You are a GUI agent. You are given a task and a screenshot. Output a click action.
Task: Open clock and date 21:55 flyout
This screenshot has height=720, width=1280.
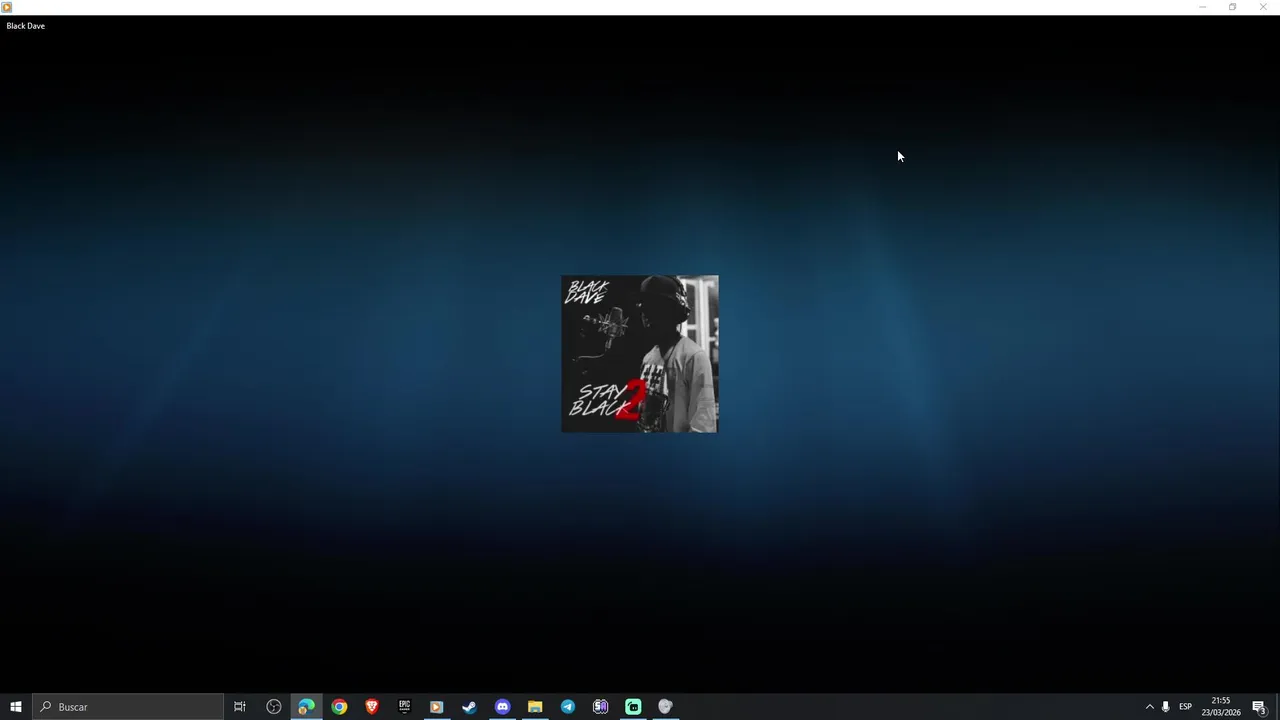1221,707
